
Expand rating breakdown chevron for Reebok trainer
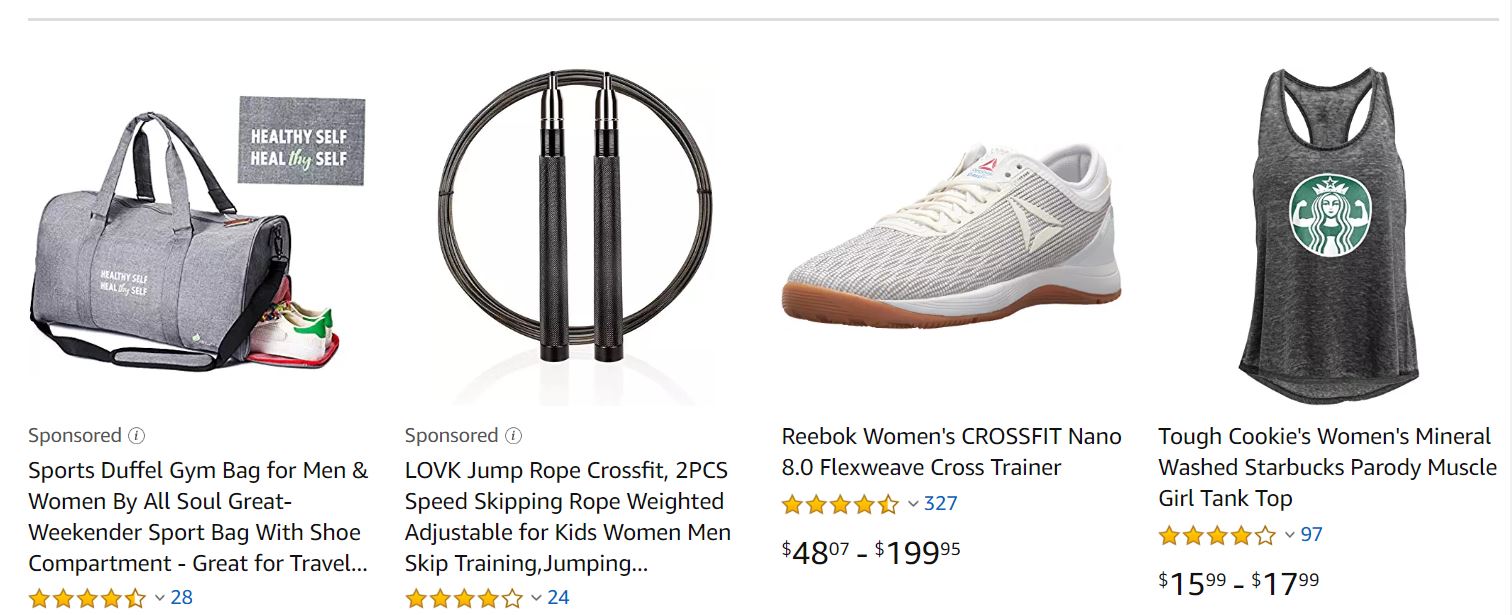coord(912,505)
